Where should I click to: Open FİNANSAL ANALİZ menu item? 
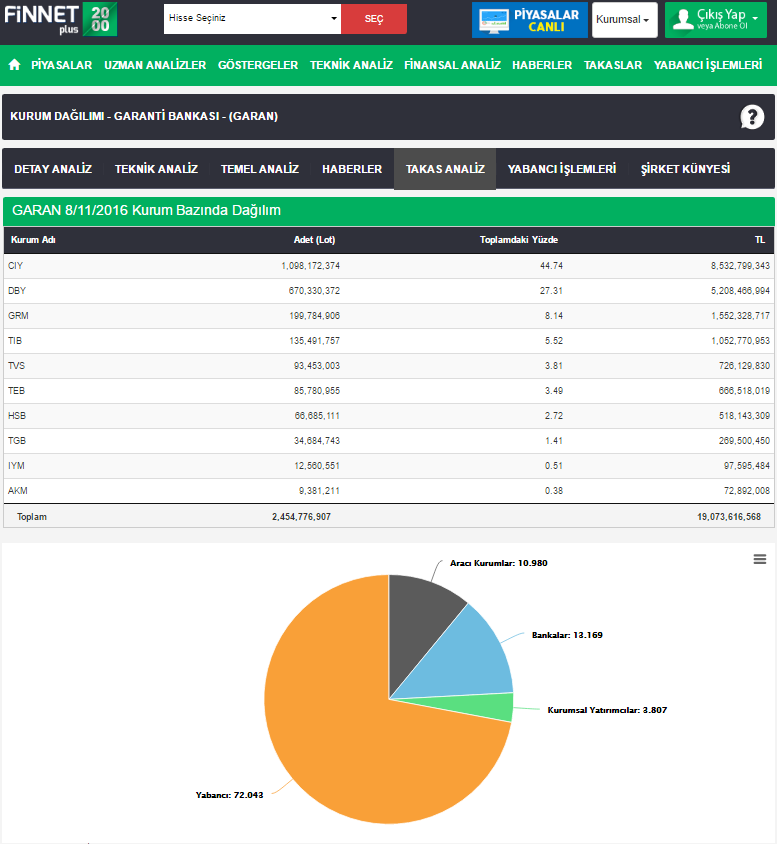pos(453,65)
